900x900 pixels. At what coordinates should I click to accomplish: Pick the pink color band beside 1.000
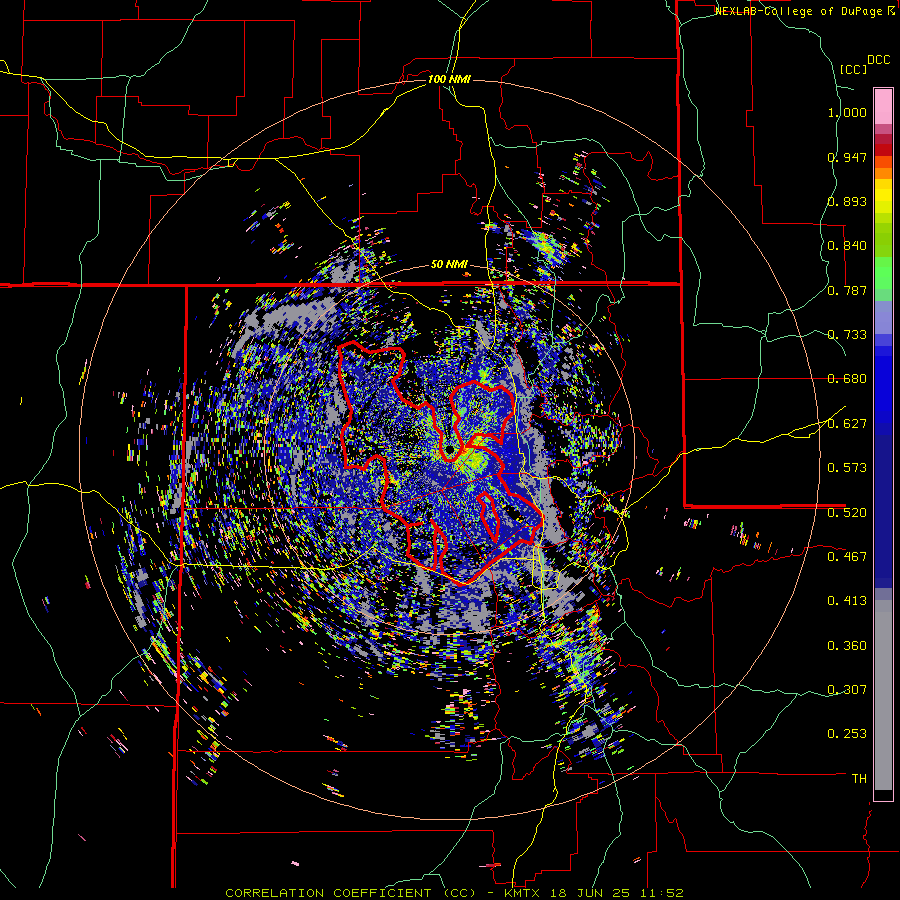[x=883, y=107]
